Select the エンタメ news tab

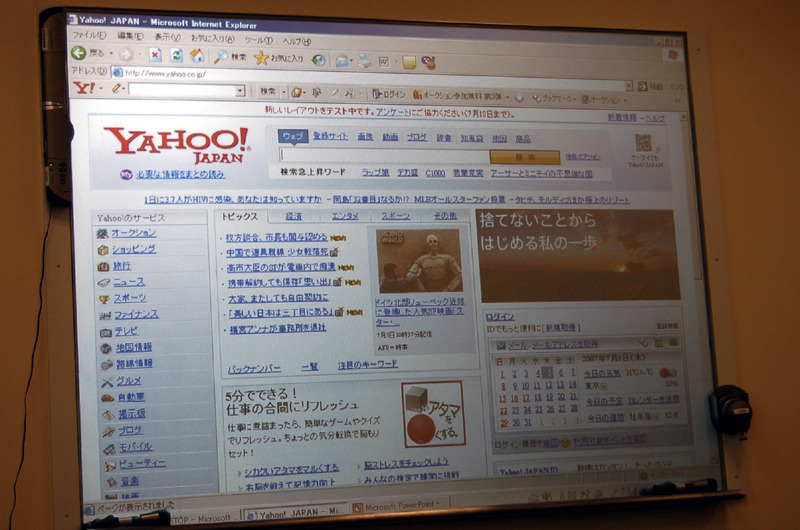coord(345,216)
